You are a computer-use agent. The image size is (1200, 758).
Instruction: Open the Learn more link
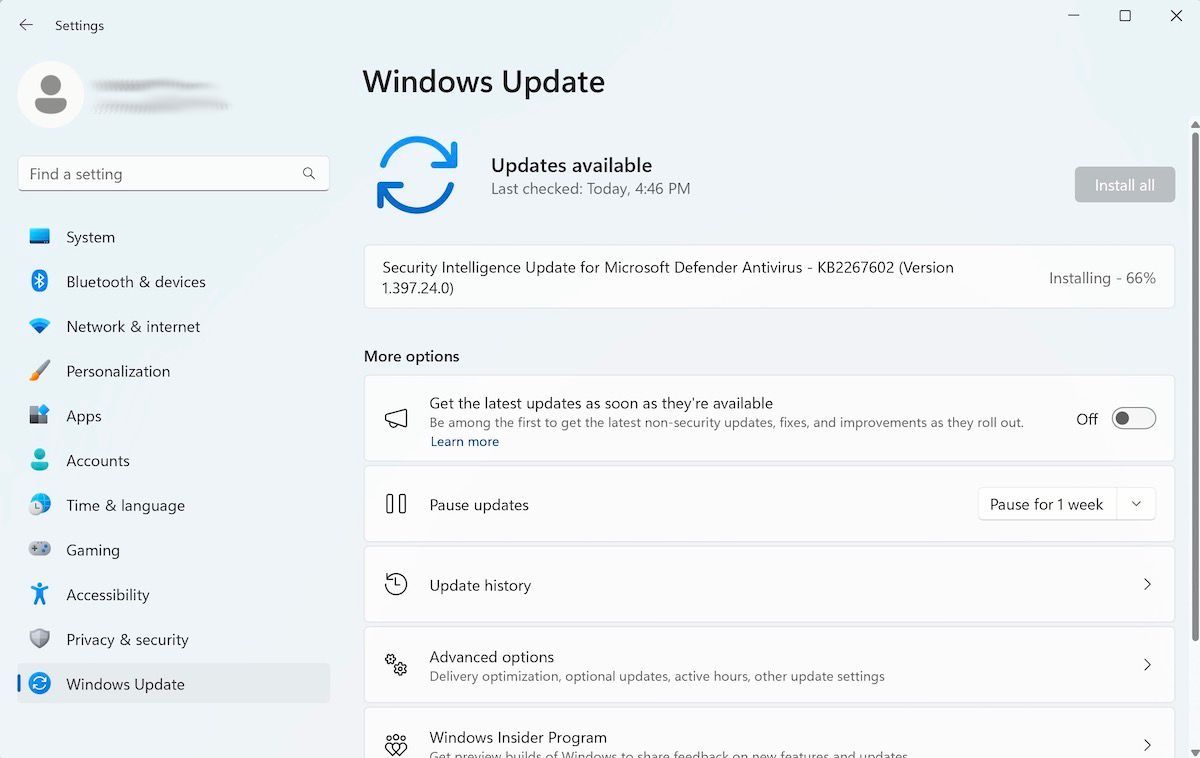click(x=464, y=441)
